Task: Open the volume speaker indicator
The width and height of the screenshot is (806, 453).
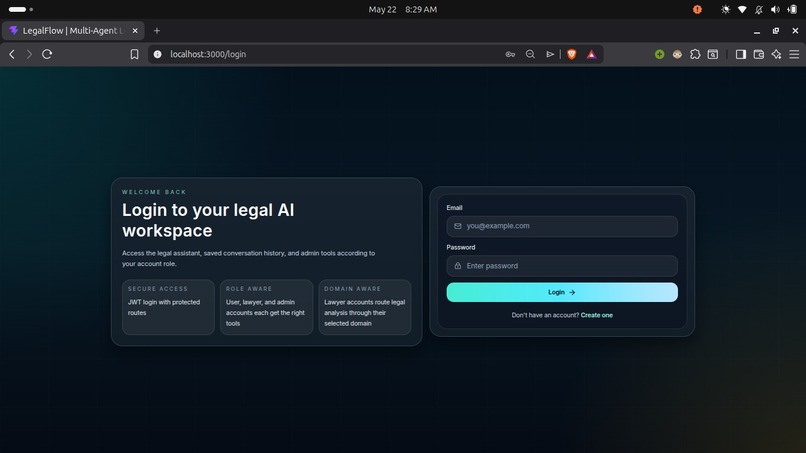Action: 775,9
